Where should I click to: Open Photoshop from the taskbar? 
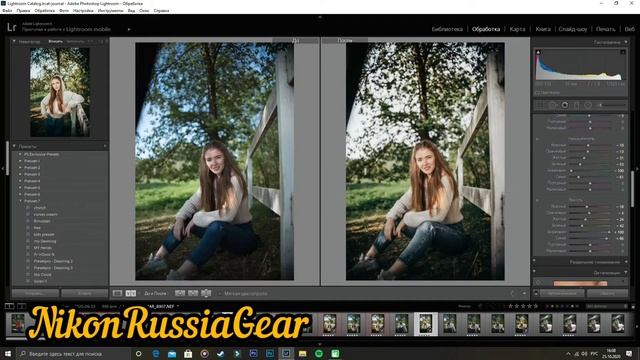(x=270, y=353)
